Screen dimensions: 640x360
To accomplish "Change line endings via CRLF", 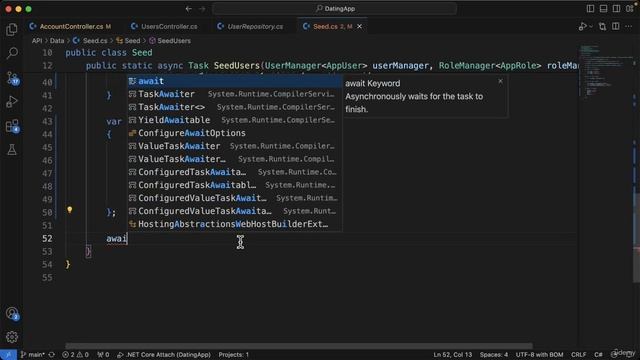I will click(x=579, y=355).
